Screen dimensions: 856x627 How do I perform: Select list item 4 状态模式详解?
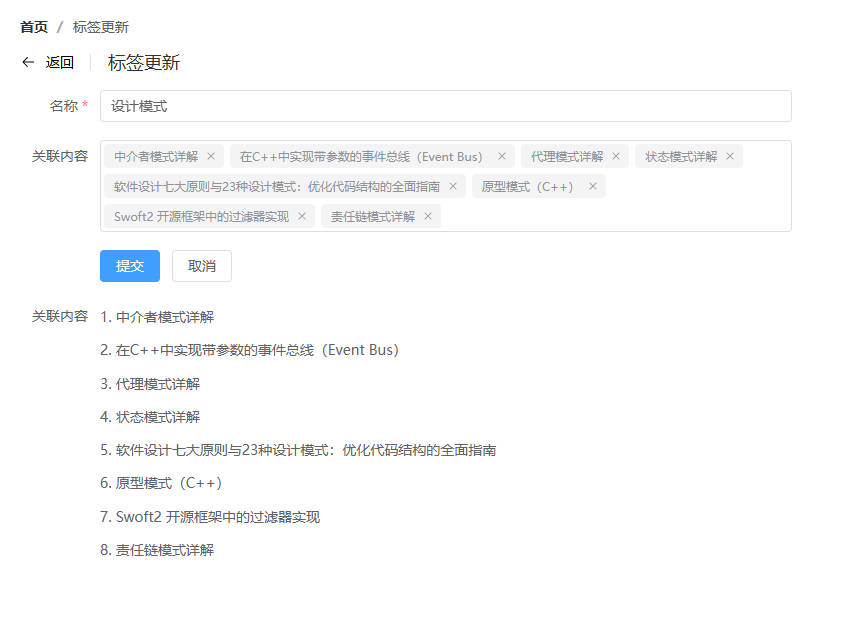click(150, 417)
